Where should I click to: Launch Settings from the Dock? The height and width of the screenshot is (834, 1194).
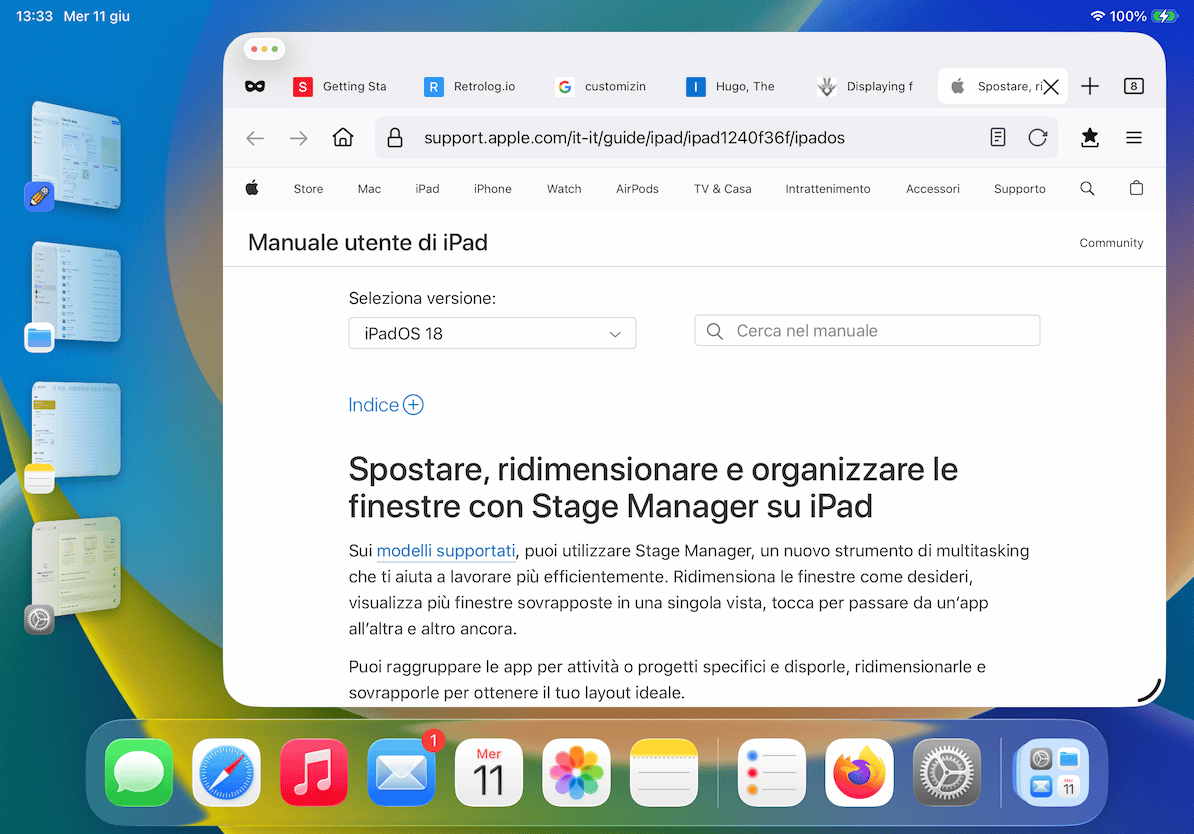946,772
